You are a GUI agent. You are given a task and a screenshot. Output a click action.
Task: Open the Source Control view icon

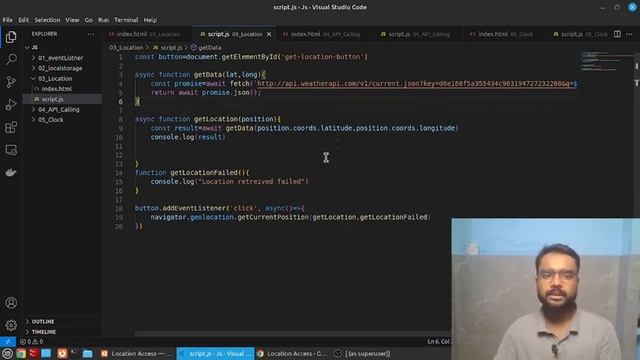coord(11,82)
